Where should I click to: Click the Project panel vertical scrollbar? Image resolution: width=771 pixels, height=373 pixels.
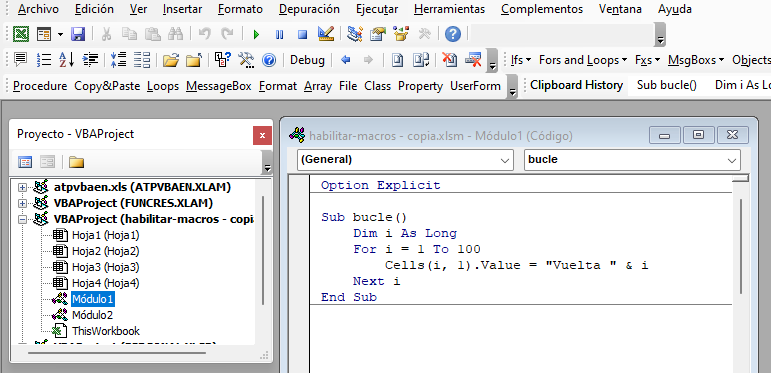263,251
